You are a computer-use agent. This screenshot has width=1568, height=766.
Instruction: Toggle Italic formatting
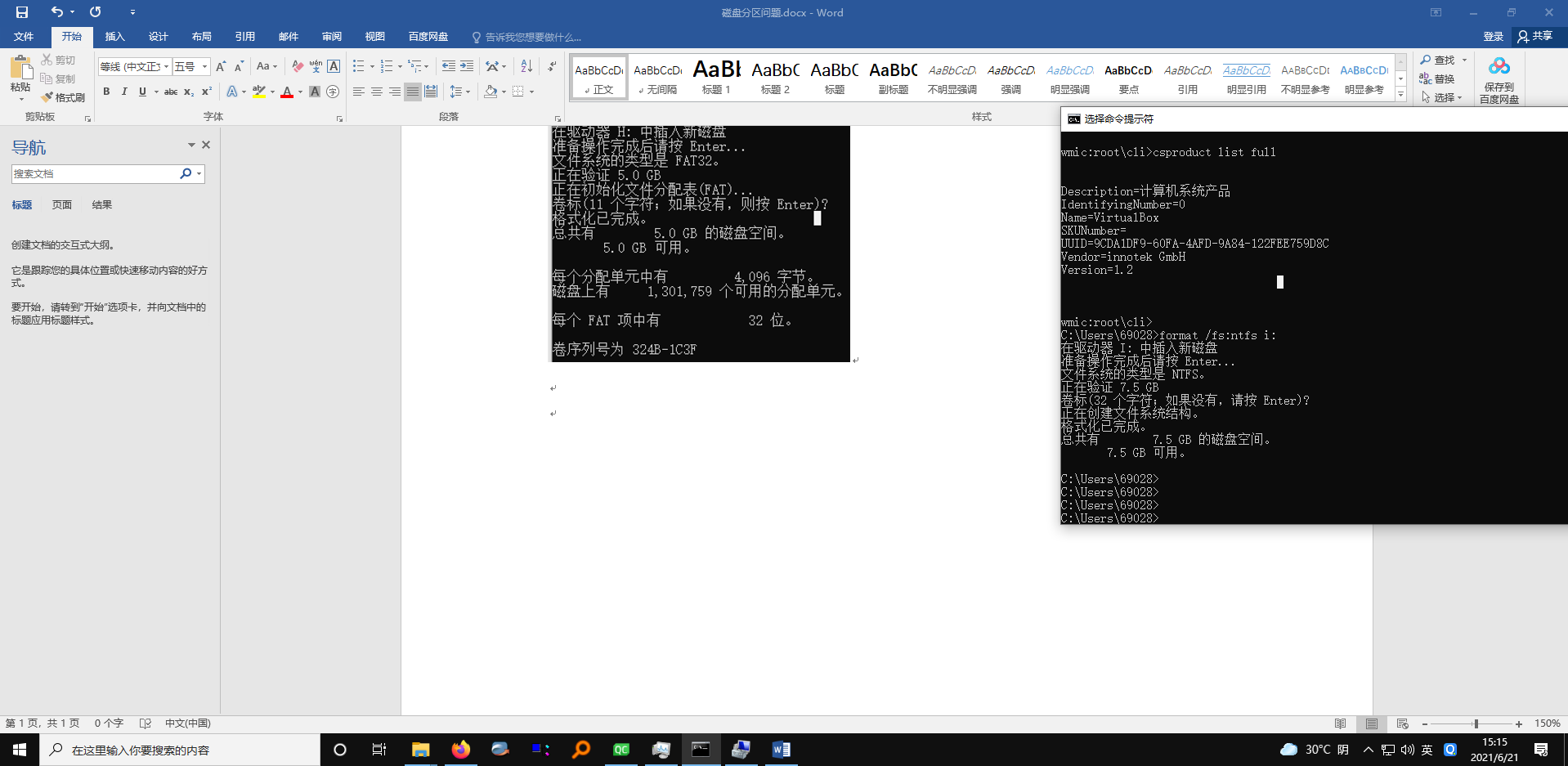coord(124,92)
